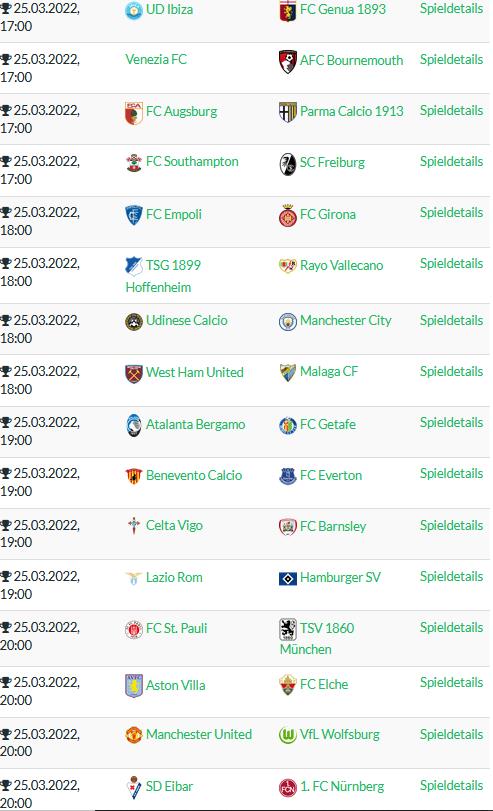The height and width of the screenshot is (811, 493).
Task: Open the TSG 1899 Hoffenheim team link
Action: 163,276
